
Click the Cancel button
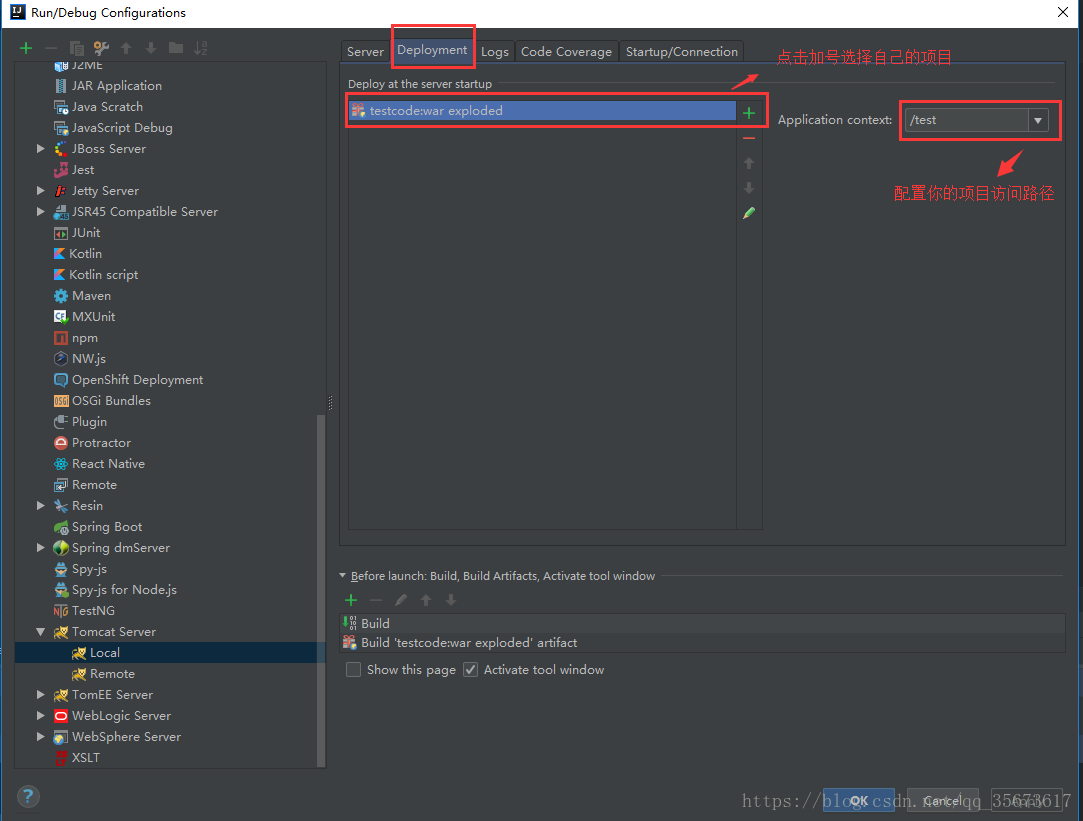[x=943, y=800]
